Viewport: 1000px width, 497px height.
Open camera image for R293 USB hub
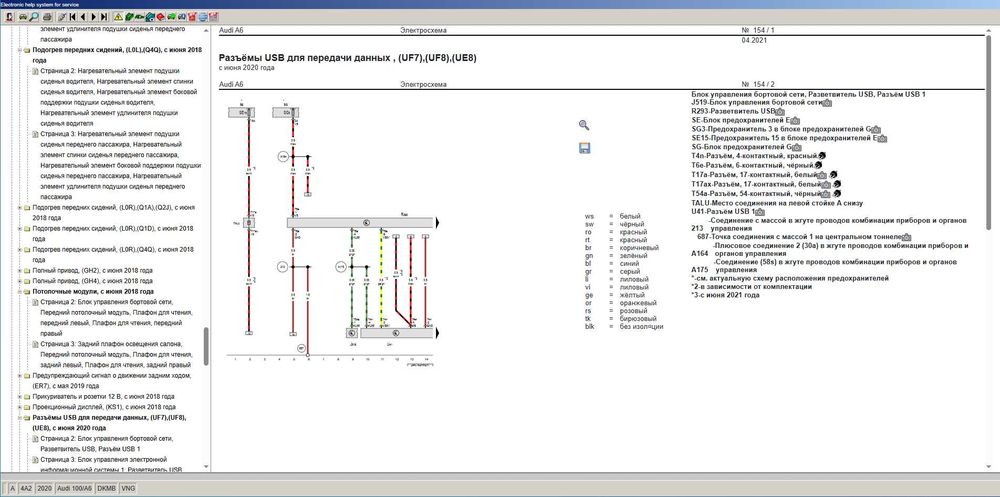[x=780, y=111]
